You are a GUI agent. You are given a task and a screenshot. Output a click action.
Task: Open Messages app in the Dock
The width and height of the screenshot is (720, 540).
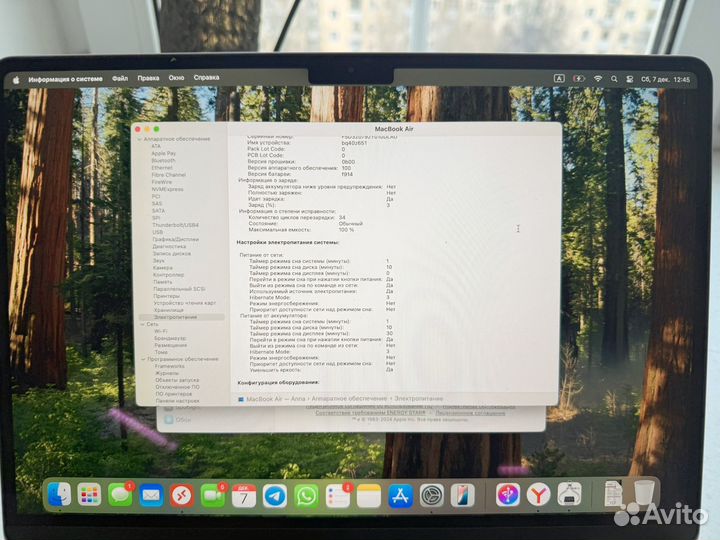[x=120, y=495]
